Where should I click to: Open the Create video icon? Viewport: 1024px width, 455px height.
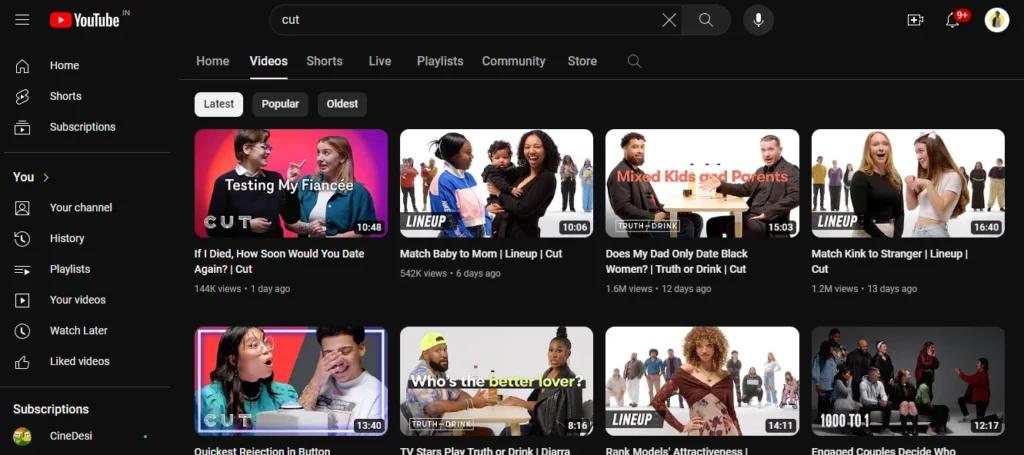[x=916, y=20]
